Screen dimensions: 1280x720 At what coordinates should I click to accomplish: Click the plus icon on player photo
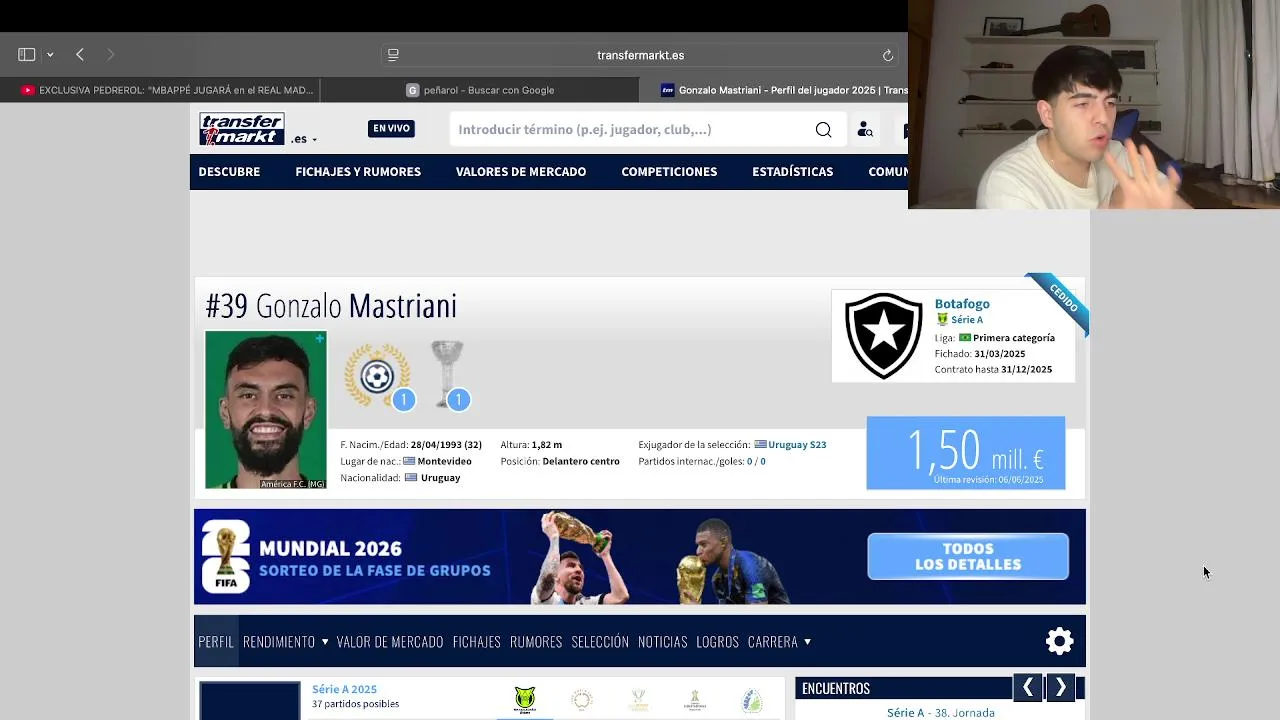[319, 339]
